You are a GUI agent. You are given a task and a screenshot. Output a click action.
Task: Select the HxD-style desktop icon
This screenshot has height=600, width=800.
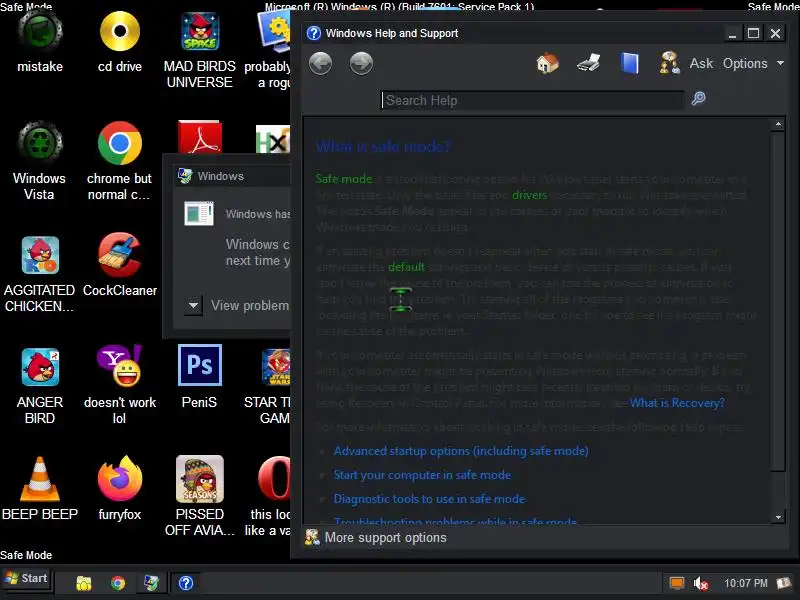pyautogui.click(x=273, y=139)
